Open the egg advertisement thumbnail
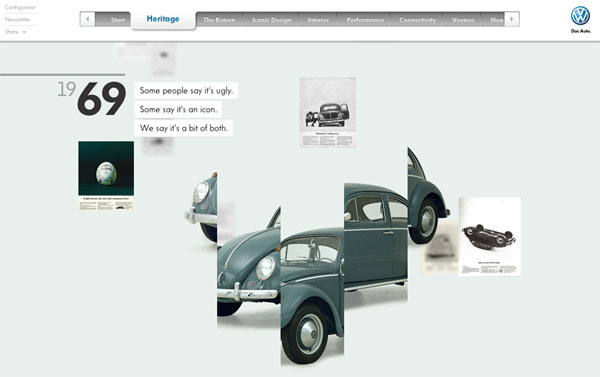600x377 pixels. 106,176
